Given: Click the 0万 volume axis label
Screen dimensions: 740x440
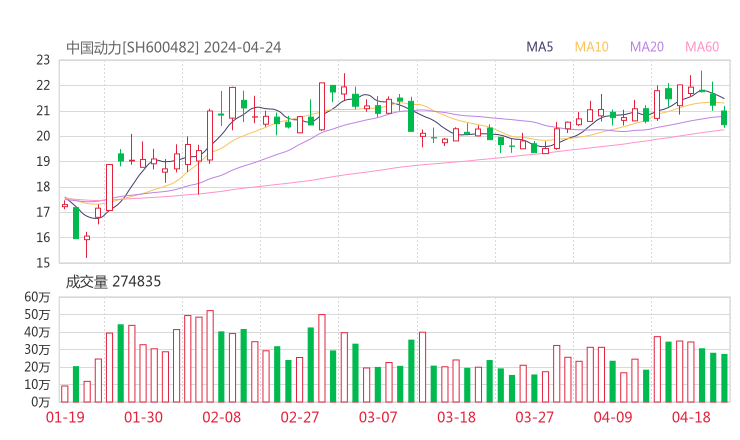Looking at the screenshot, I should [x=41, y=402].
